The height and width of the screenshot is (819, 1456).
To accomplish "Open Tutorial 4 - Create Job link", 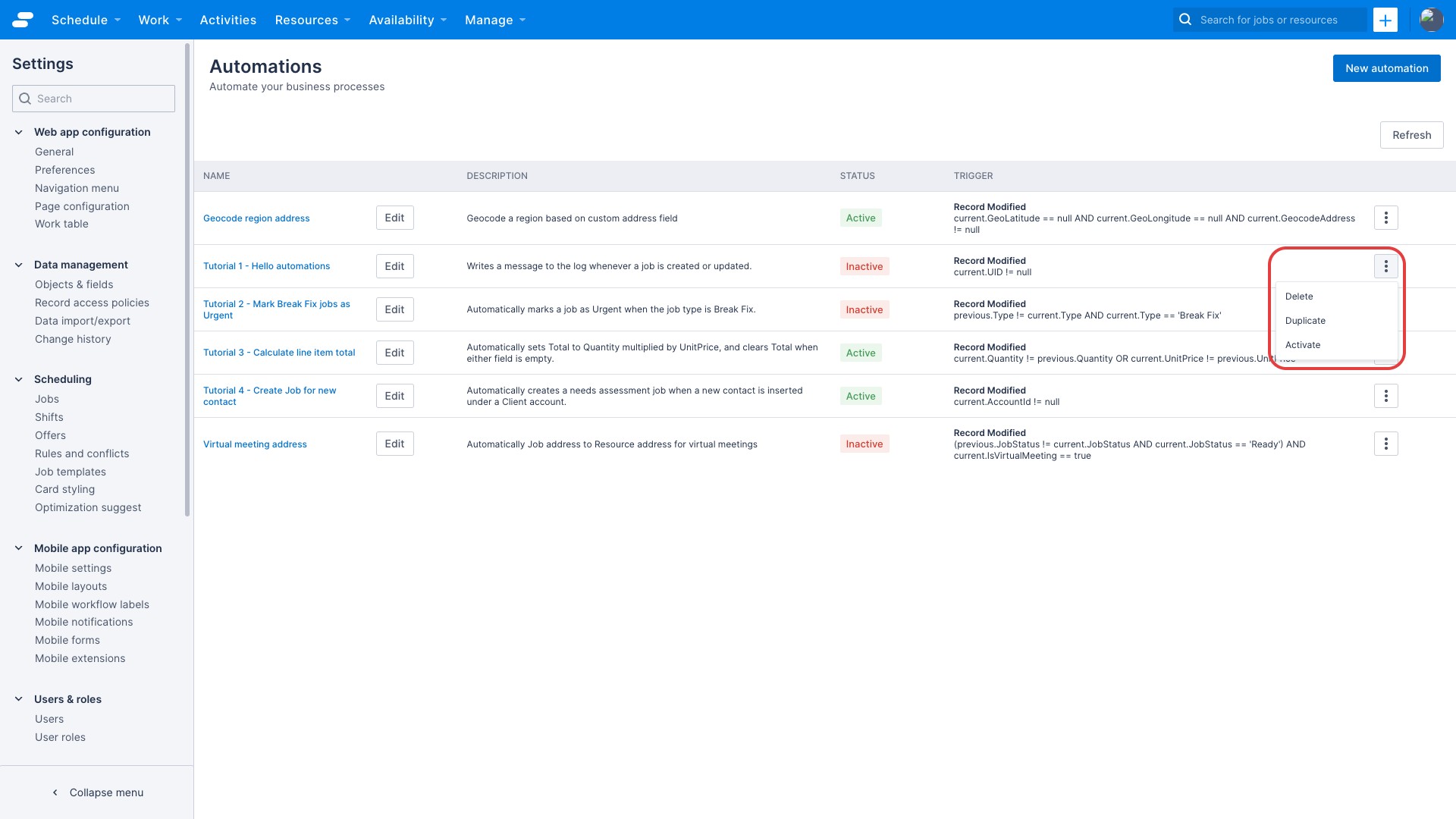I will click(269, 396).
